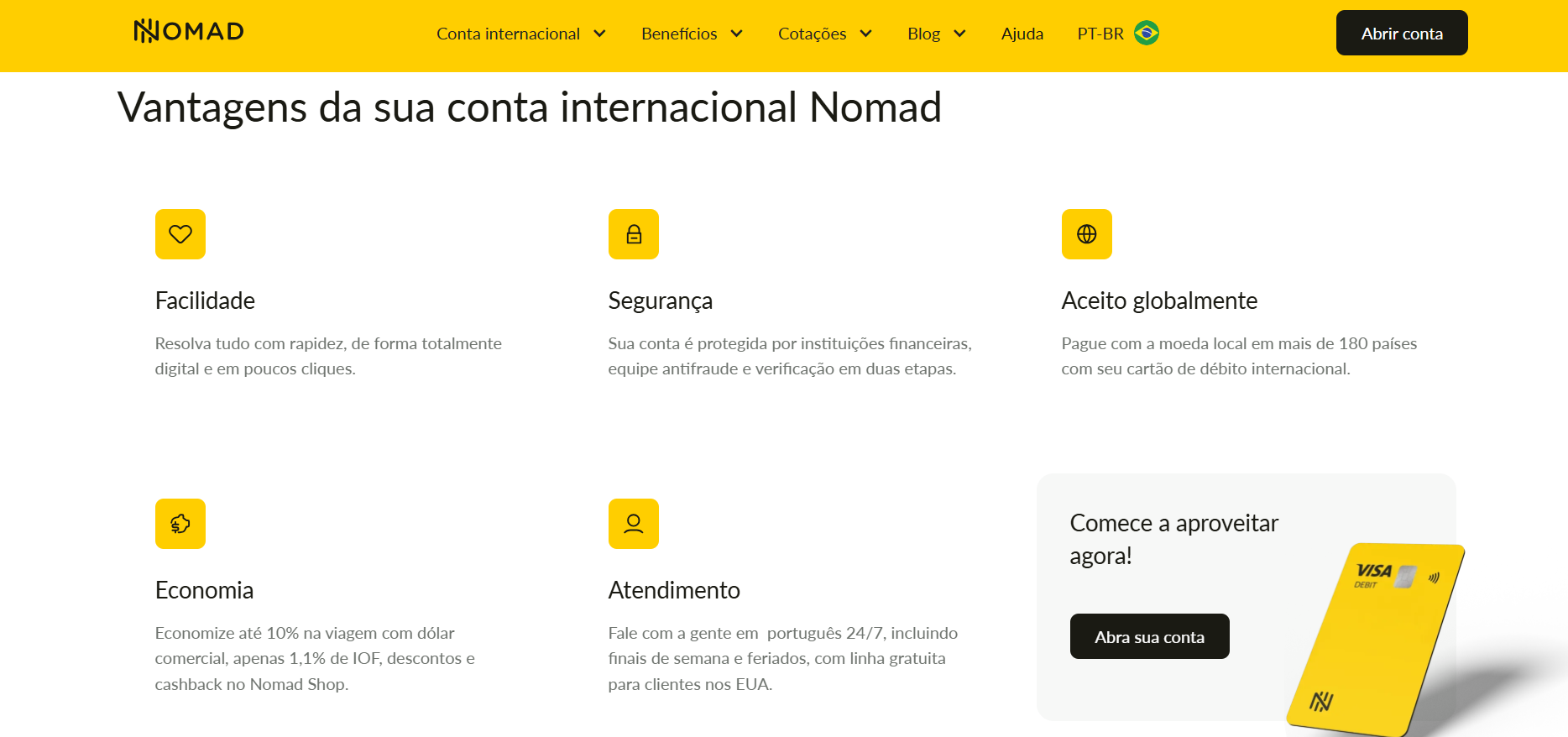The width and height of the screenshot is (1568, 737).
Task: Open the Benefícios dropdown menu
Action: [692, 34]
